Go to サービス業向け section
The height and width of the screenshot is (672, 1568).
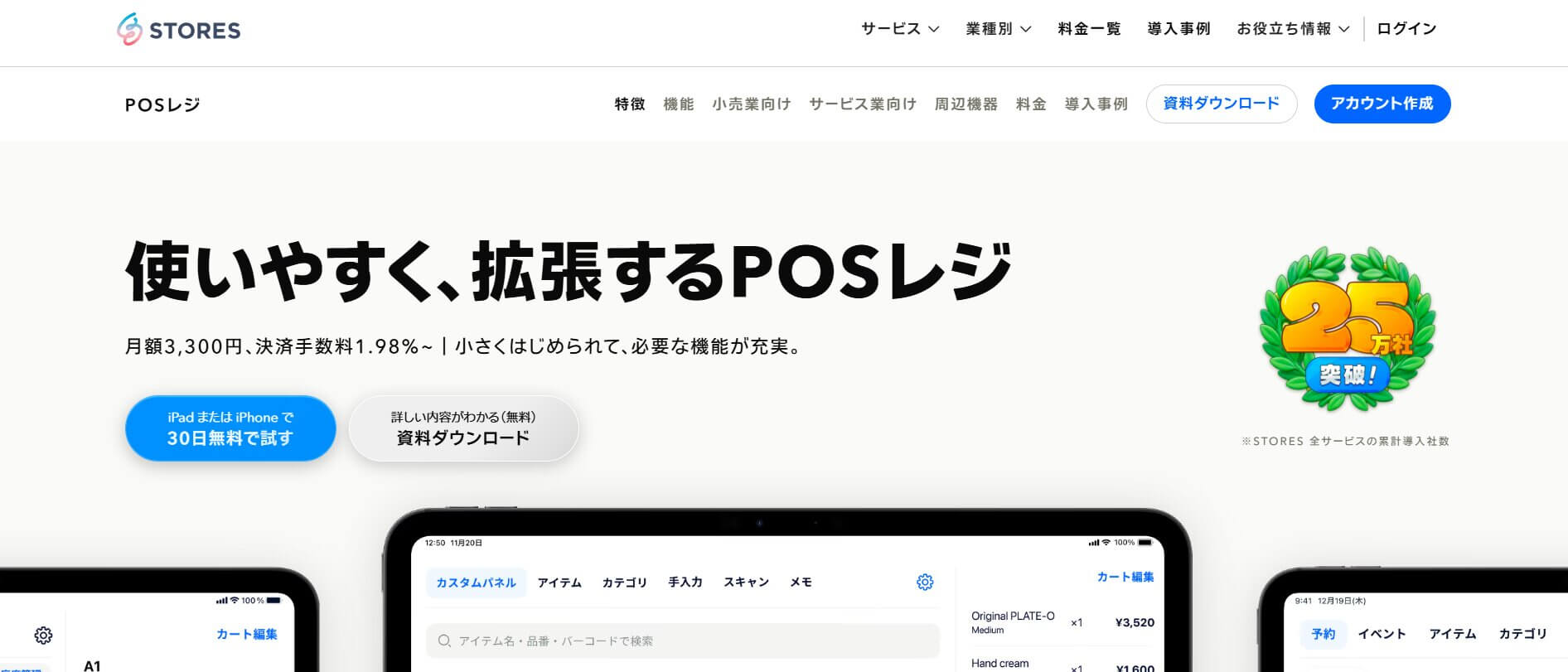[x=863, y=104]
